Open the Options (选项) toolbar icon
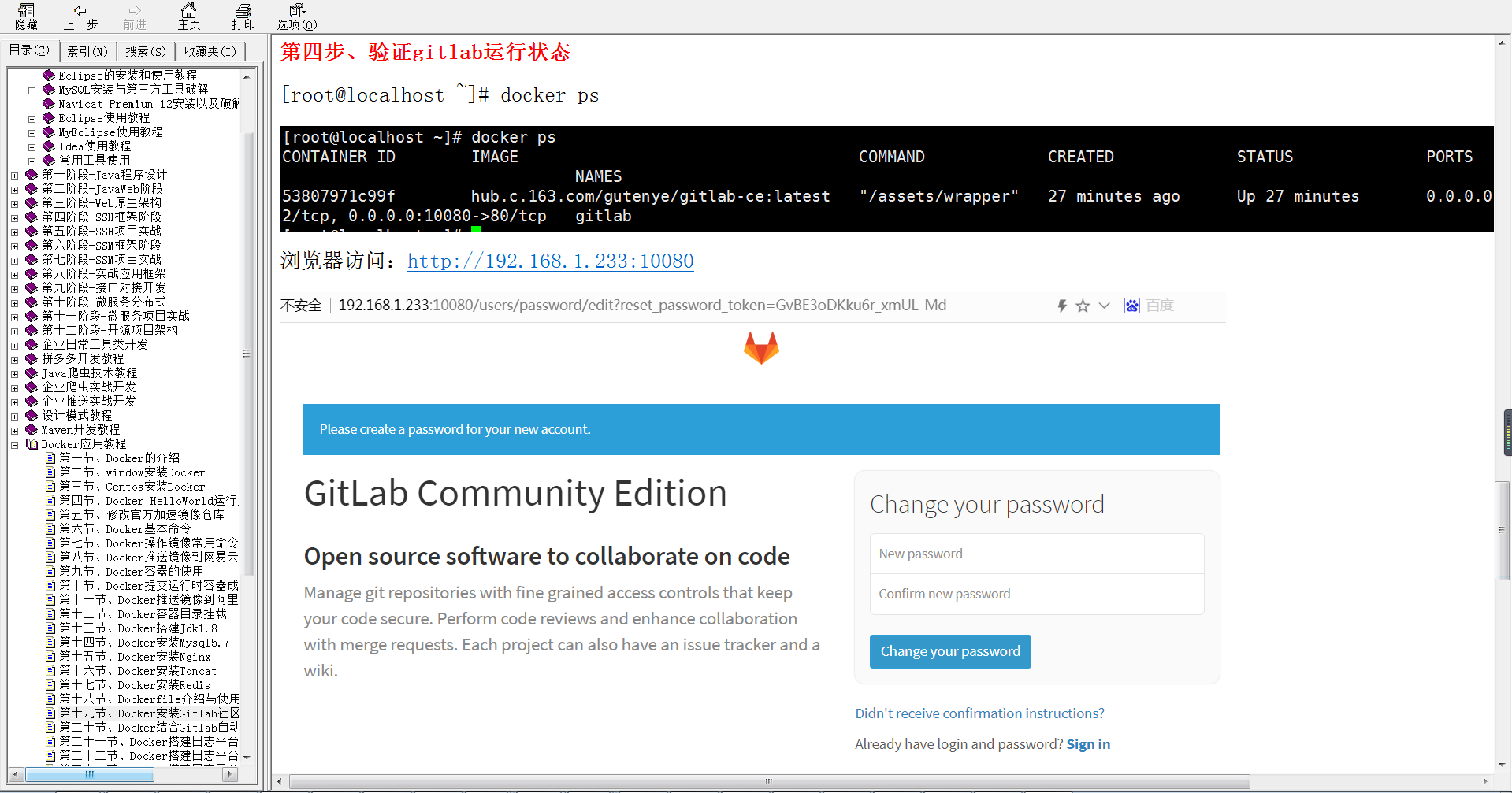This screenshot has height=793, width=1512. coord(297,17)
